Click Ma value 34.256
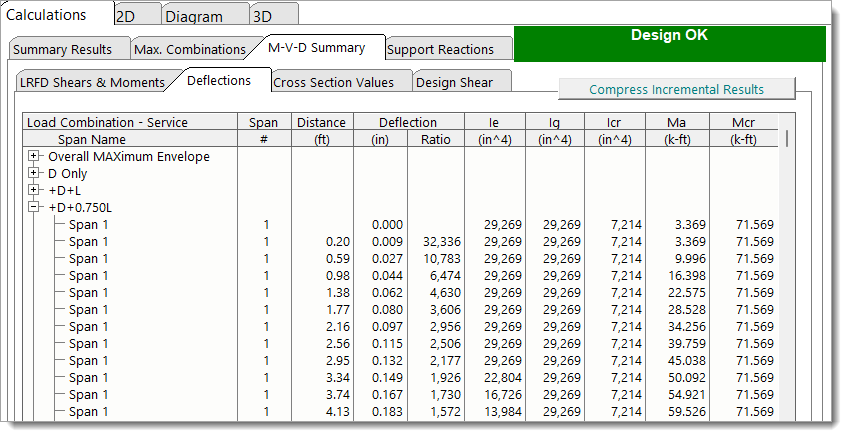Image resolution: width=847 pixels, height=437 pixels. pyautogui.click(x=687, y=327)
